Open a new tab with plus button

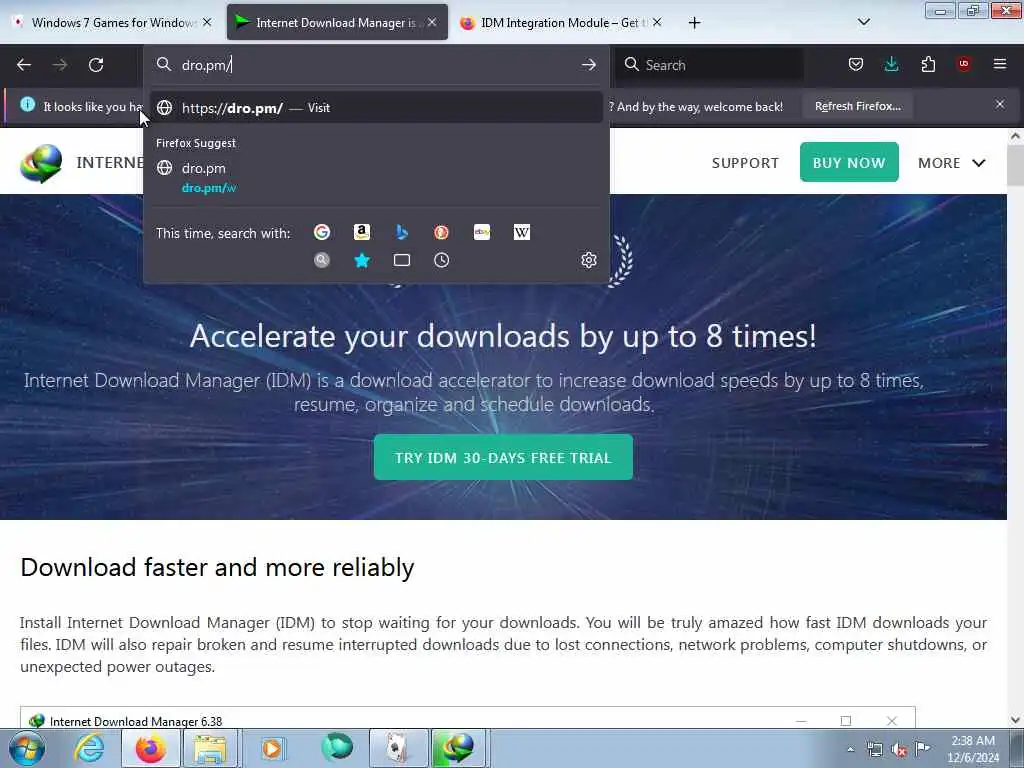tap(694, 23)
